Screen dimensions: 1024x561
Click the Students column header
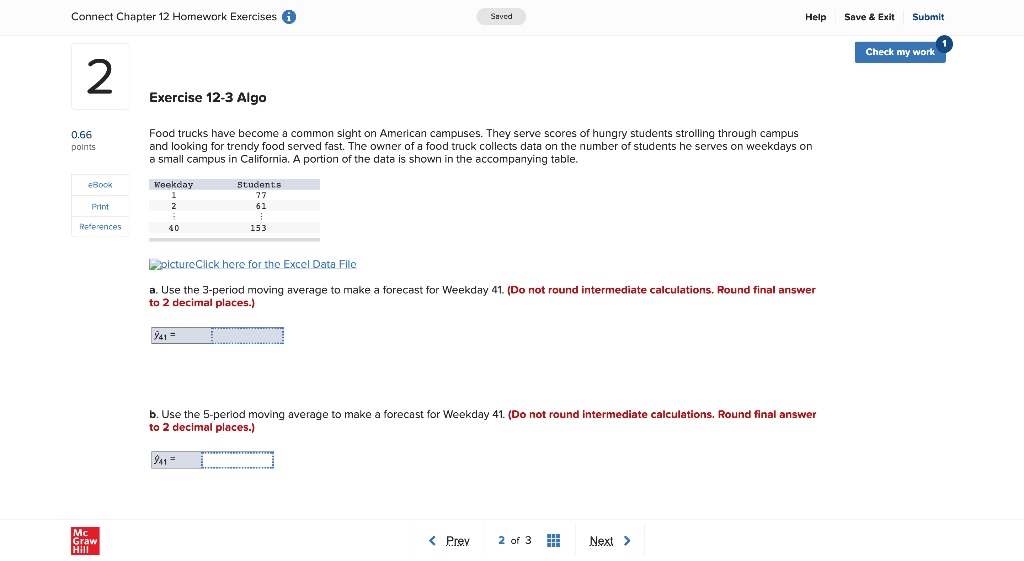[259, 185]
